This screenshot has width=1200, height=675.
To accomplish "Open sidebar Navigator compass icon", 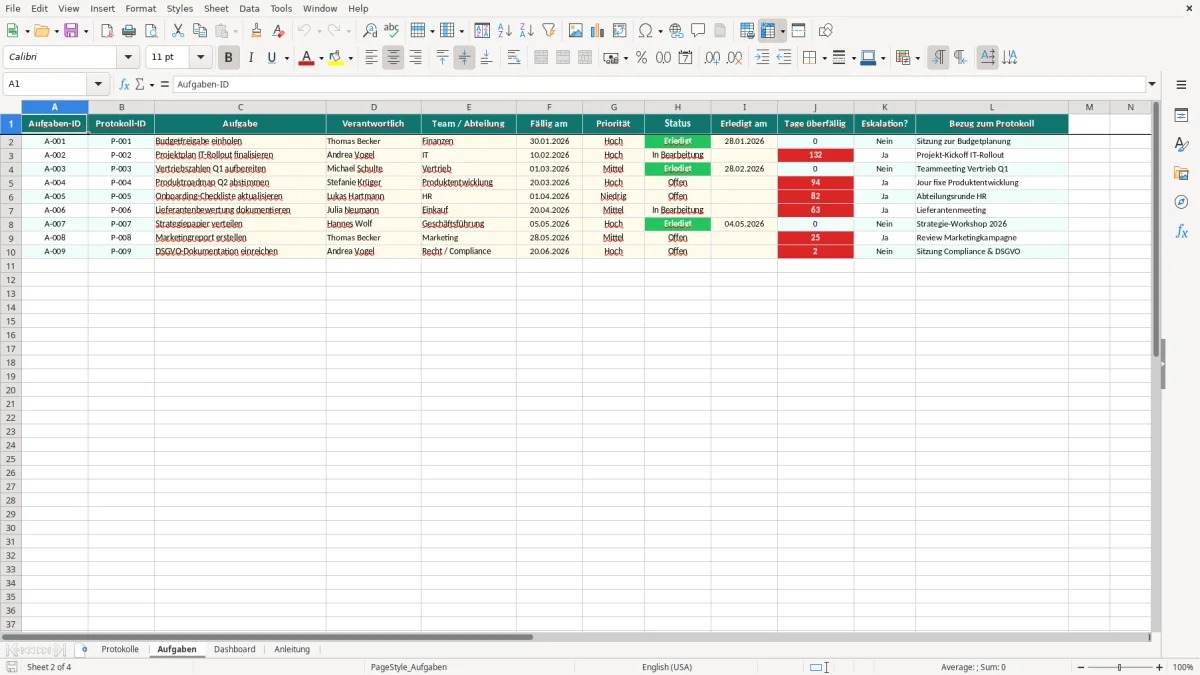I will tap(1181, 202).
